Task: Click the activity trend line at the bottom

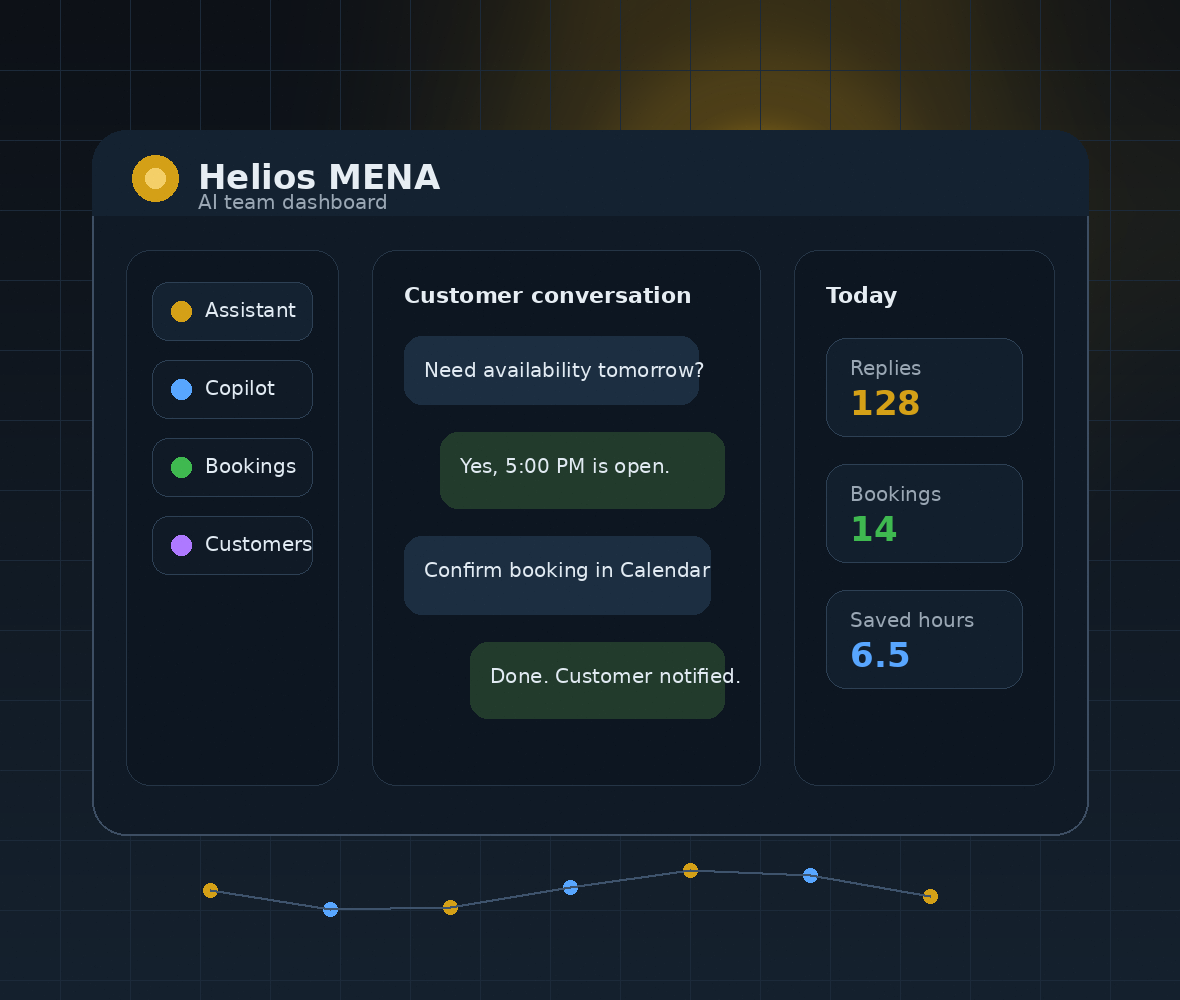Action: (510, 898)
